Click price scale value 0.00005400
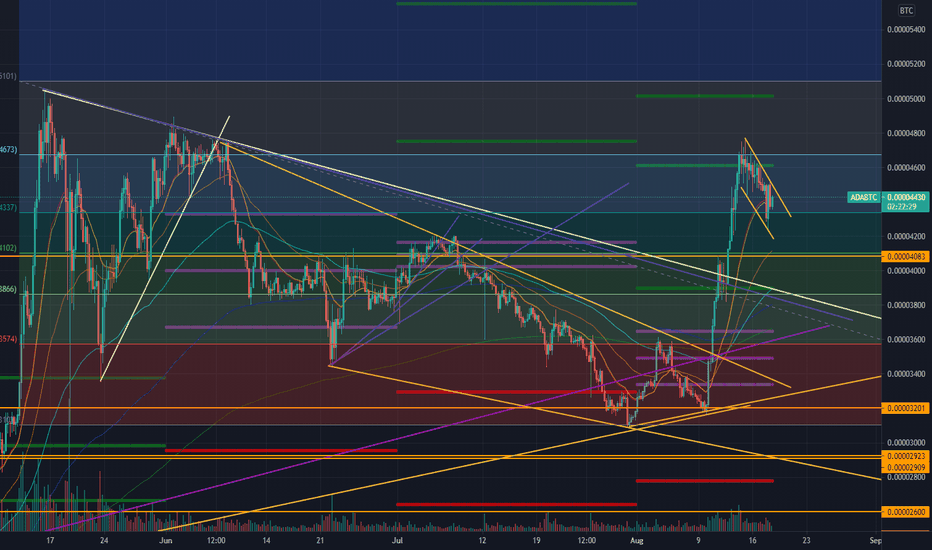This screenshot has height=550, width=932. [906, 30]
